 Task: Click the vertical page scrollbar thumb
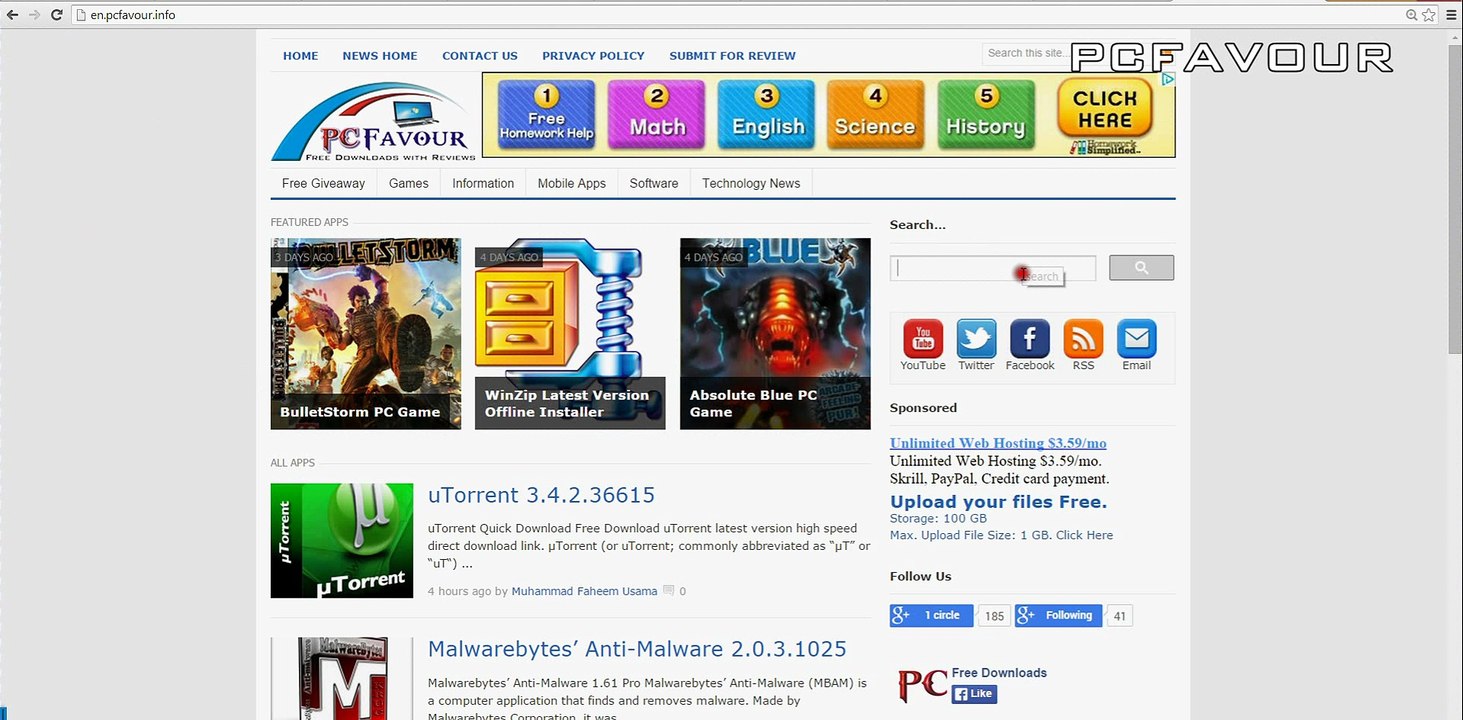pyautogui.click(x=1455, y=198)
